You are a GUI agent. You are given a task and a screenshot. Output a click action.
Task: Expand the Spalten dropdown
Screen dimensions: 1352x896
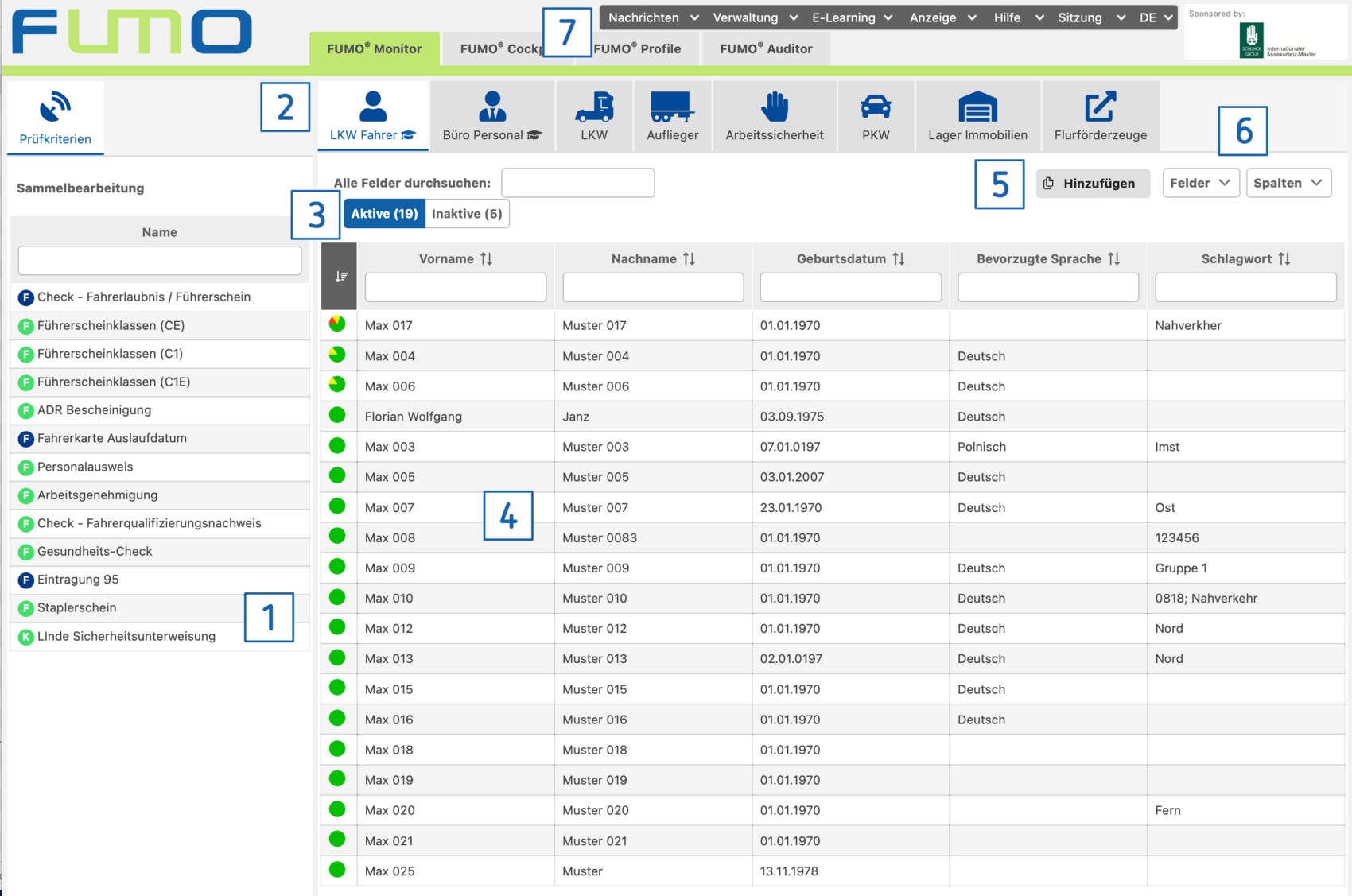[x=1288, y=183]
